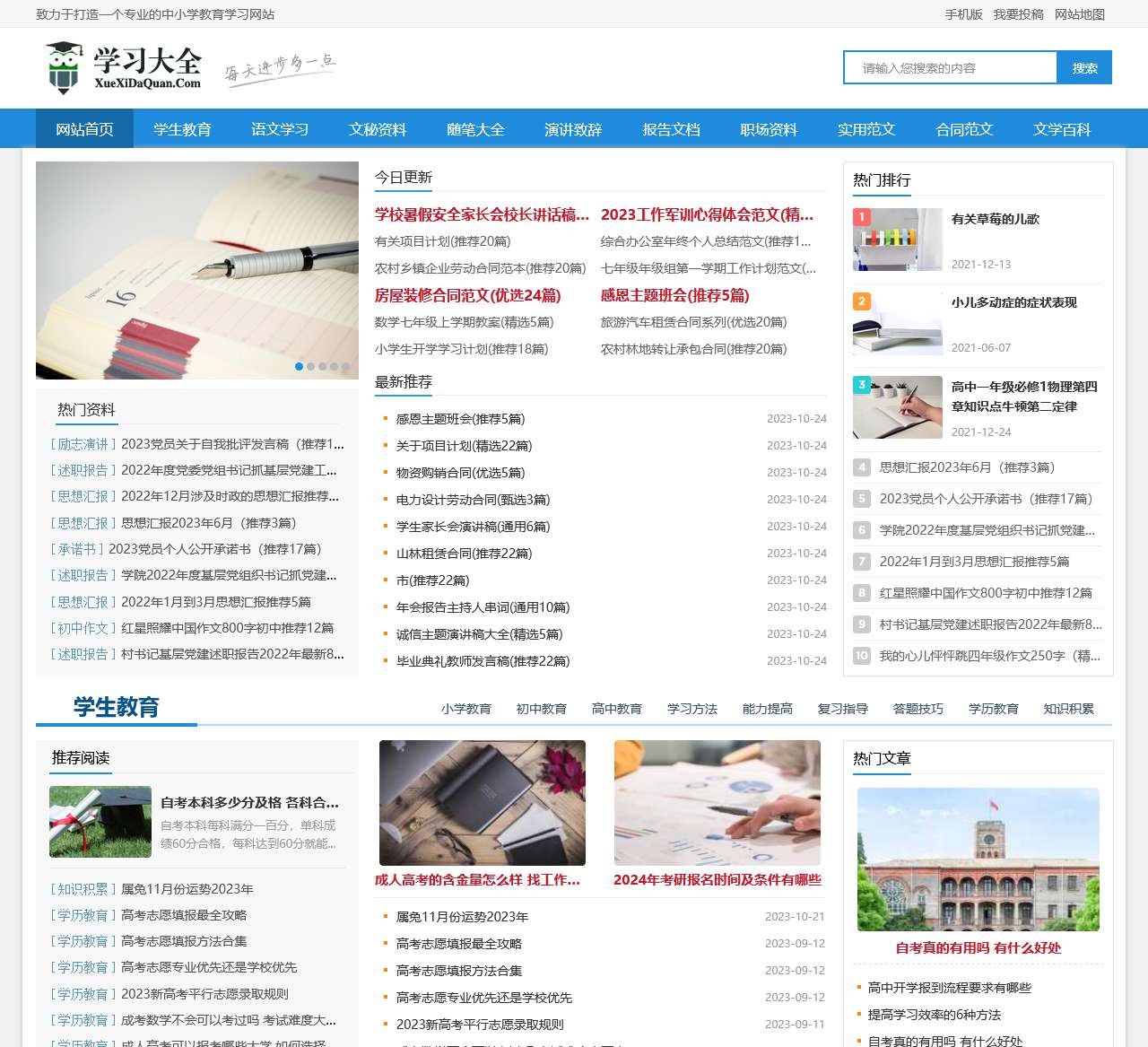1148x1047 pixels.
Task: Open 学生教育 in the blue navigation bar
Action: [182, 129]
